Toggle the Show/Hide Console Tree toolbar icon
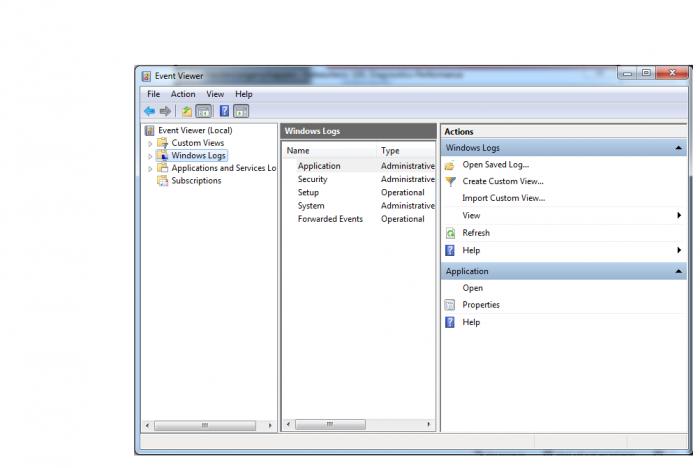The width and height of the screenshot is (700, 468). click(204, 111)
